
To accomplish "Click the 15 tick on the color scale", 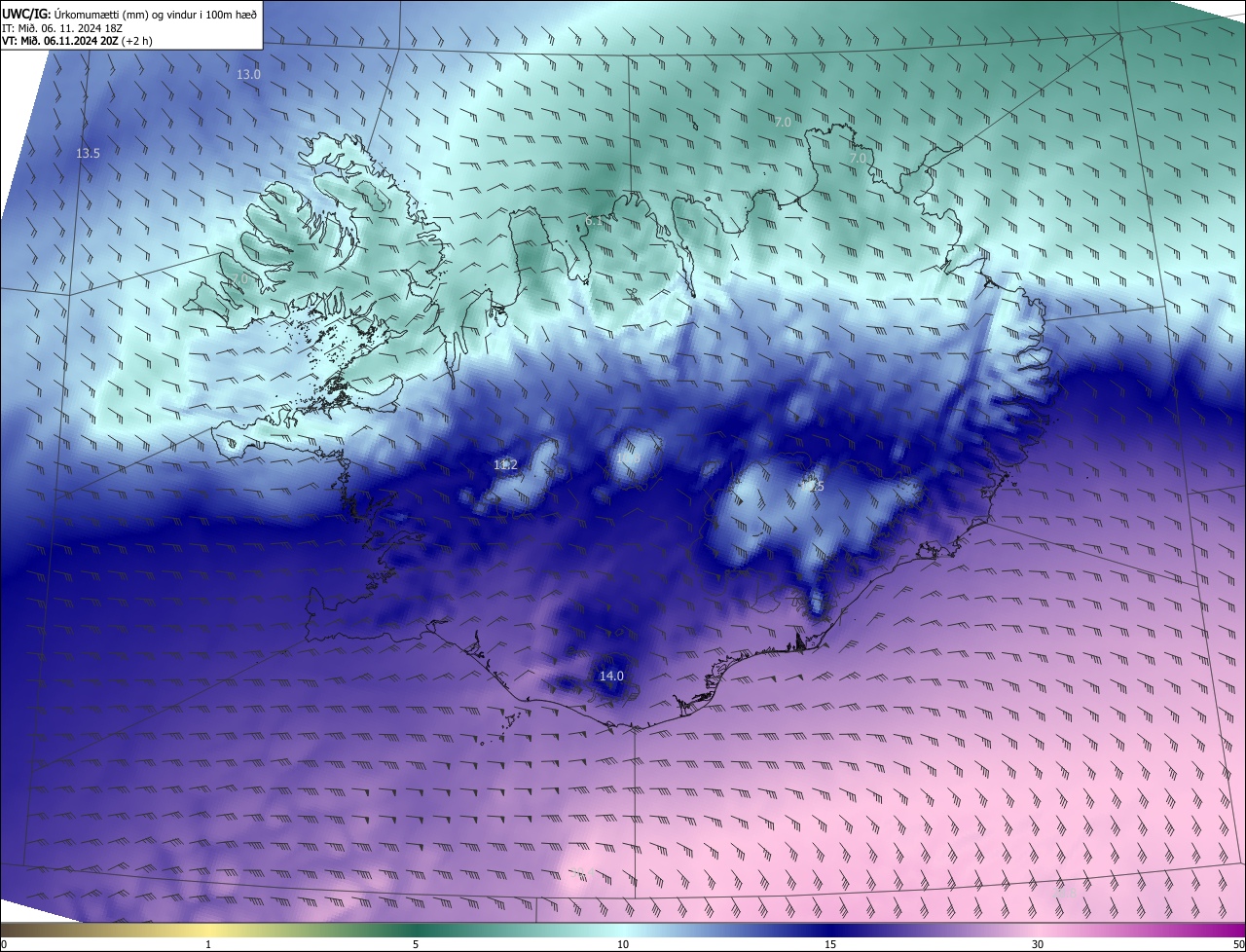I will (830, 944).
